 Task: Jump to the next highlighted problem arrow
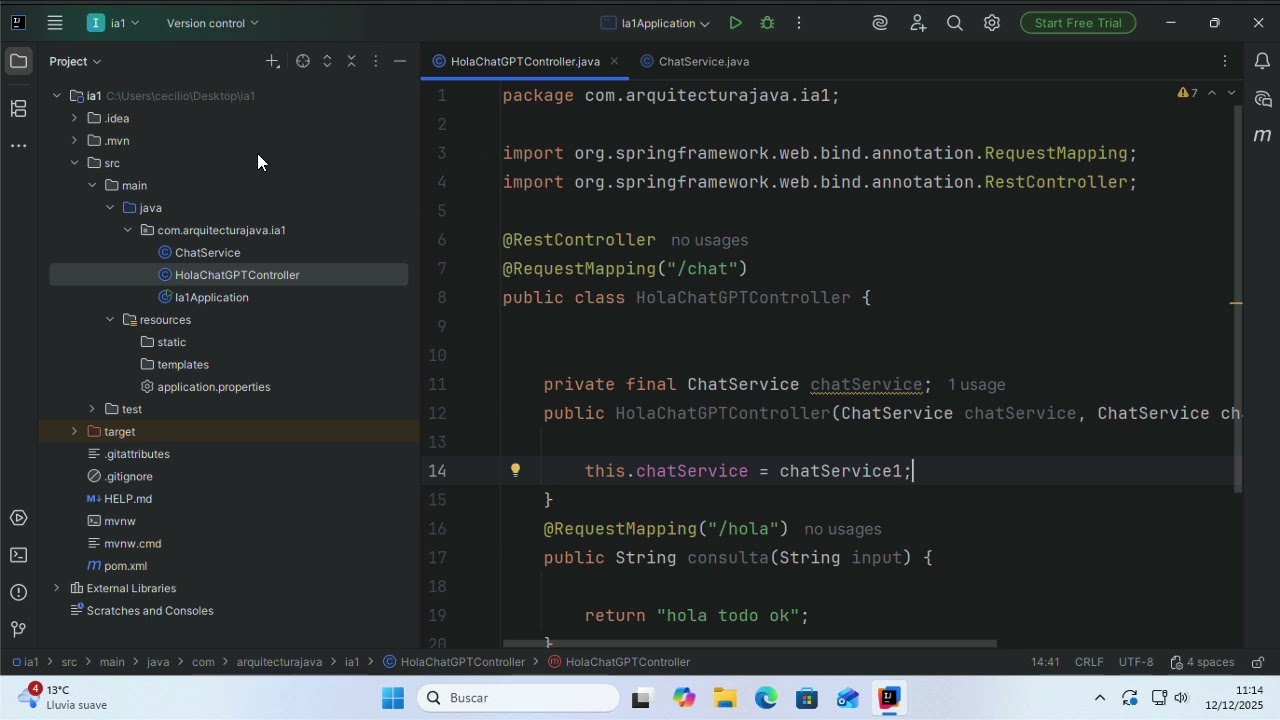point(1231,93)
